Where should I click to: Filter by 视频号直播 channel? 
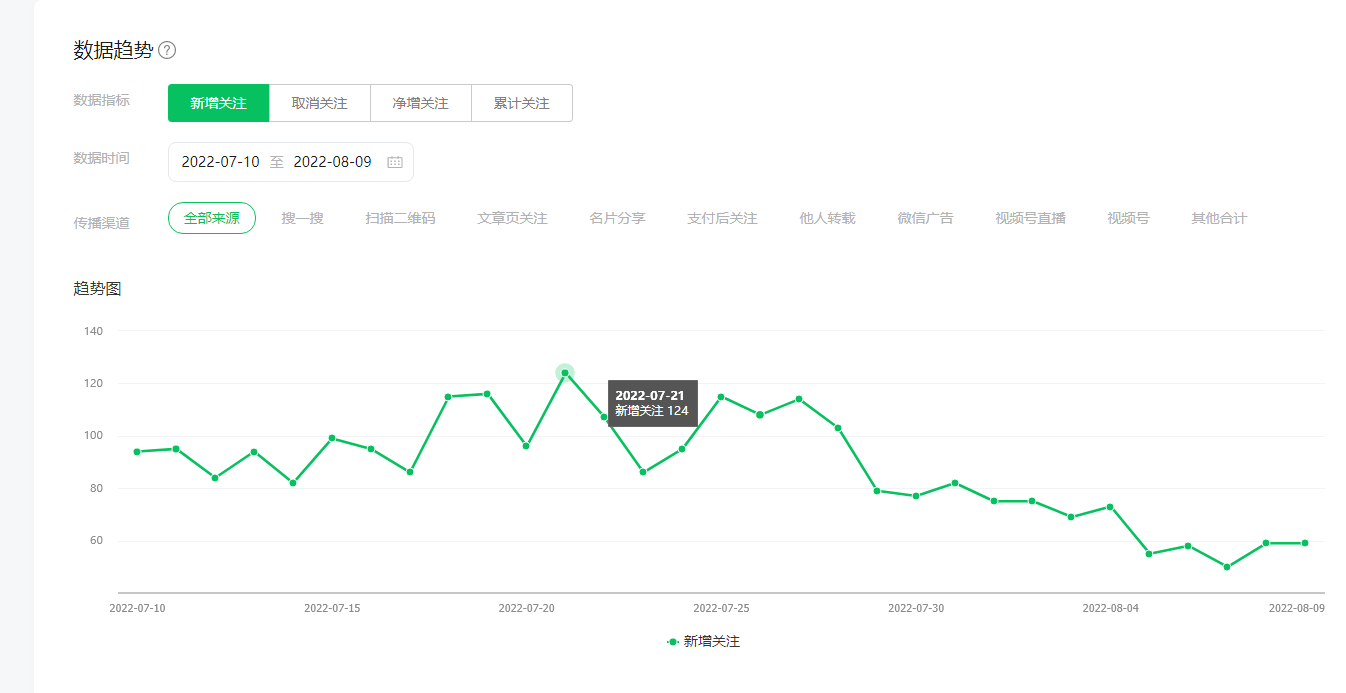click(x=1031, y=218)
